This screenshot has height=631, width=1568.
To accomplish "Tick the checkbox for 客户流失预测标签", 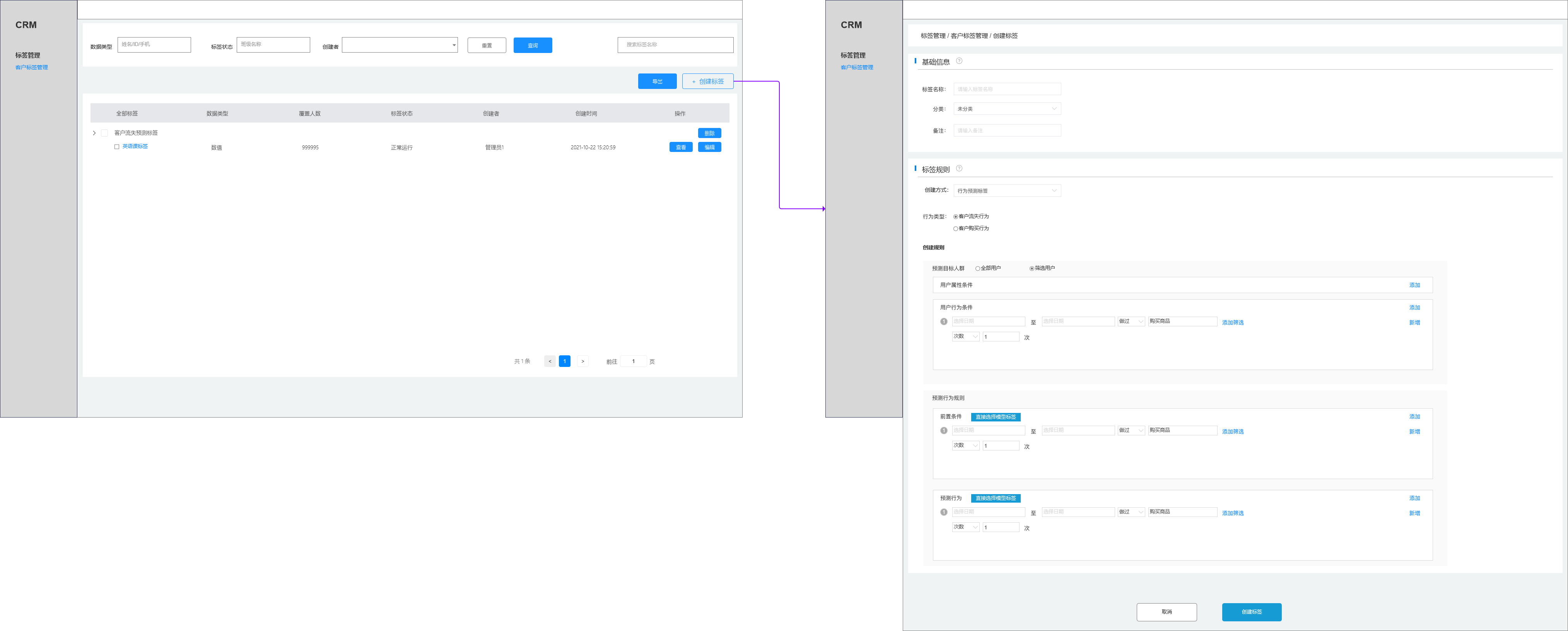I will click(x=105, y=133).
